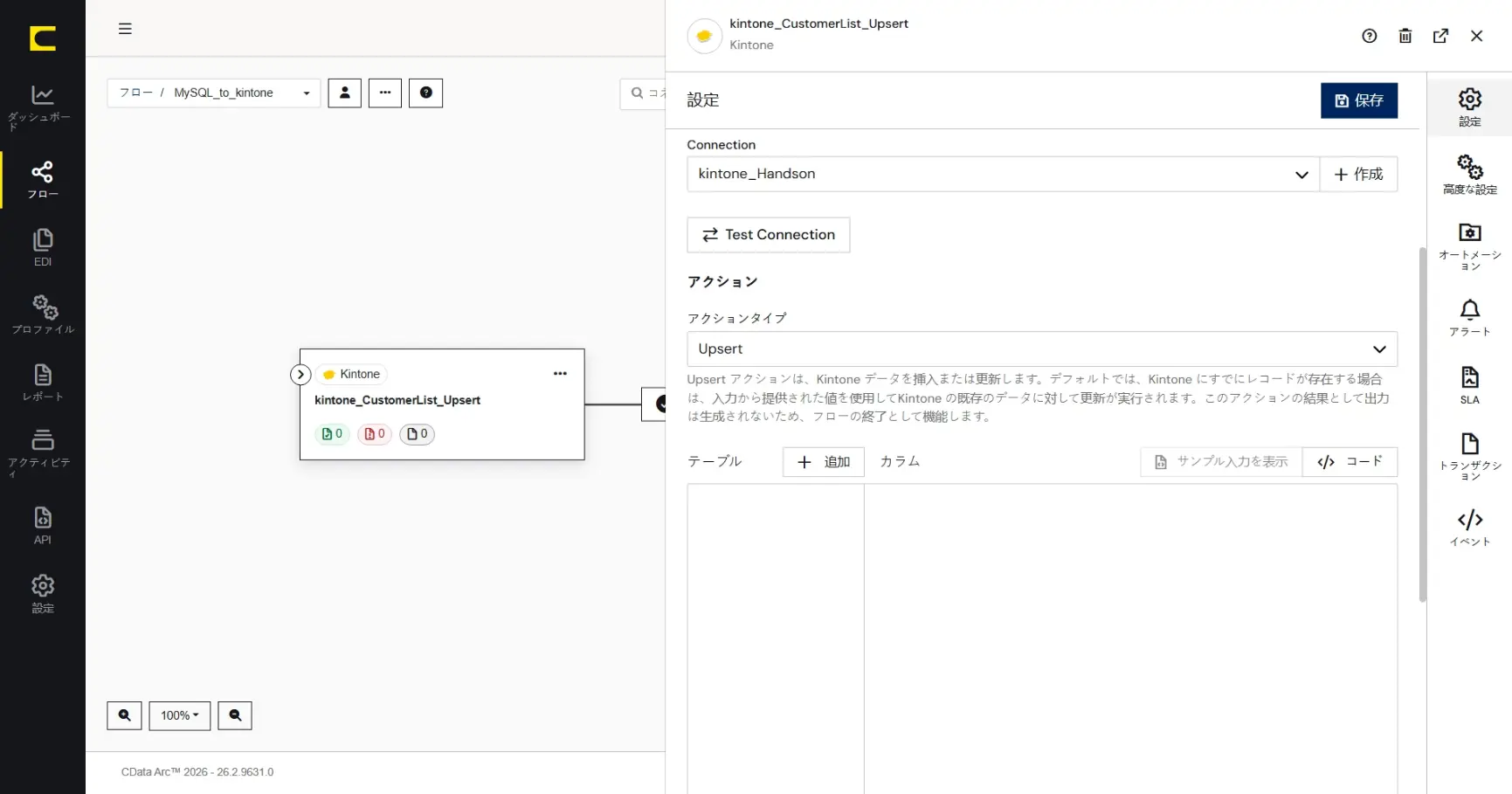Click the user icon button in flow toolbar
The height and width of the screenshot is (794, 1512).
coord(344,93)
